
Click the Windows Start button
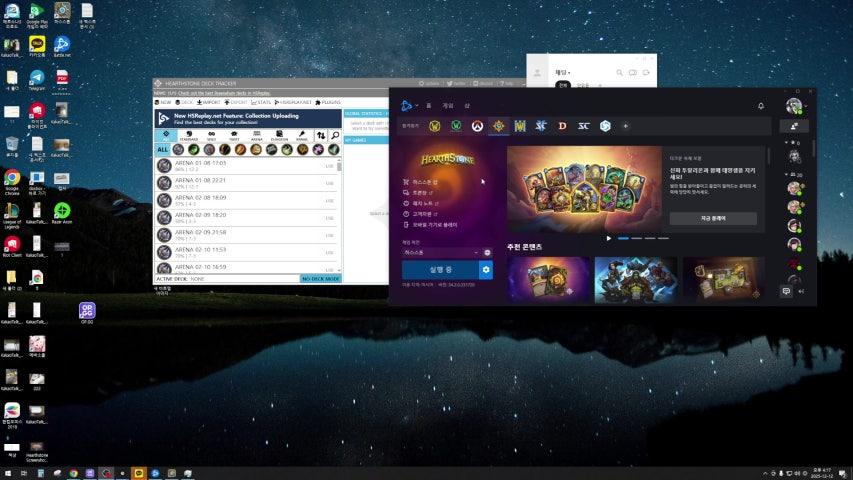point(8,473)
